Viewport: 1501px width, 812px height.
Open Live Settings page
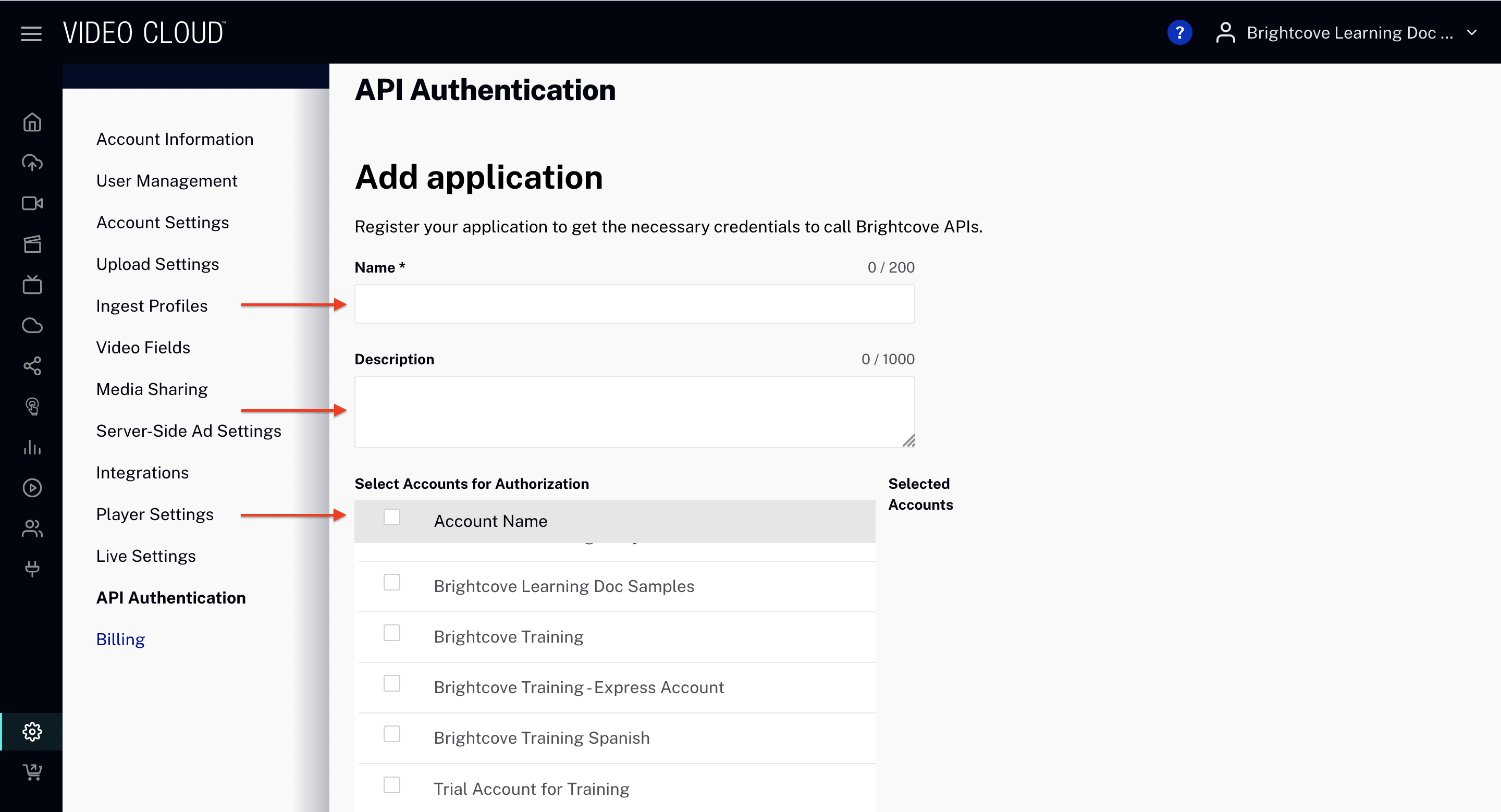coord(146,556)
